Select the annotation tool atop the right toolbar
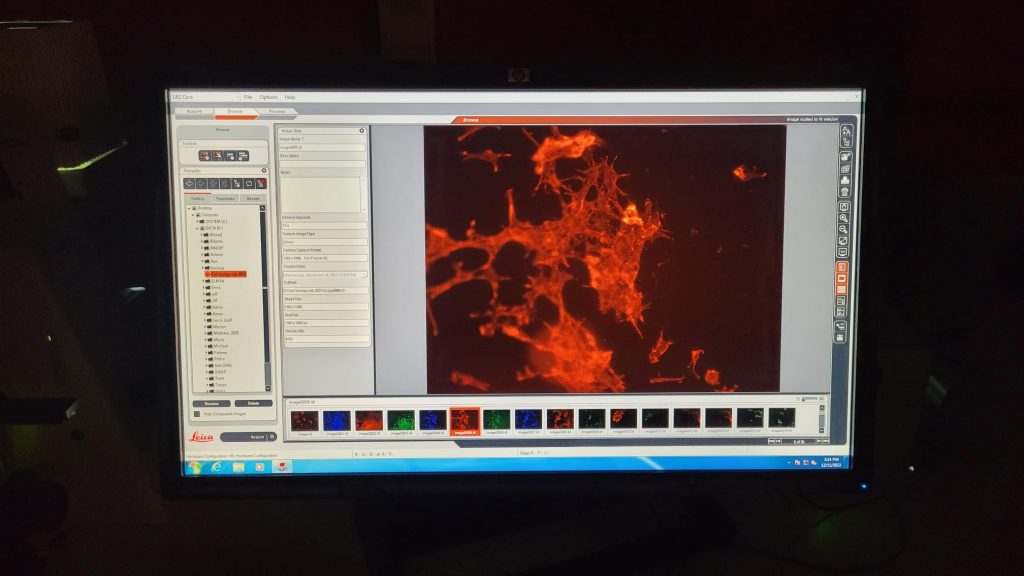 click(x=846, y=130)
